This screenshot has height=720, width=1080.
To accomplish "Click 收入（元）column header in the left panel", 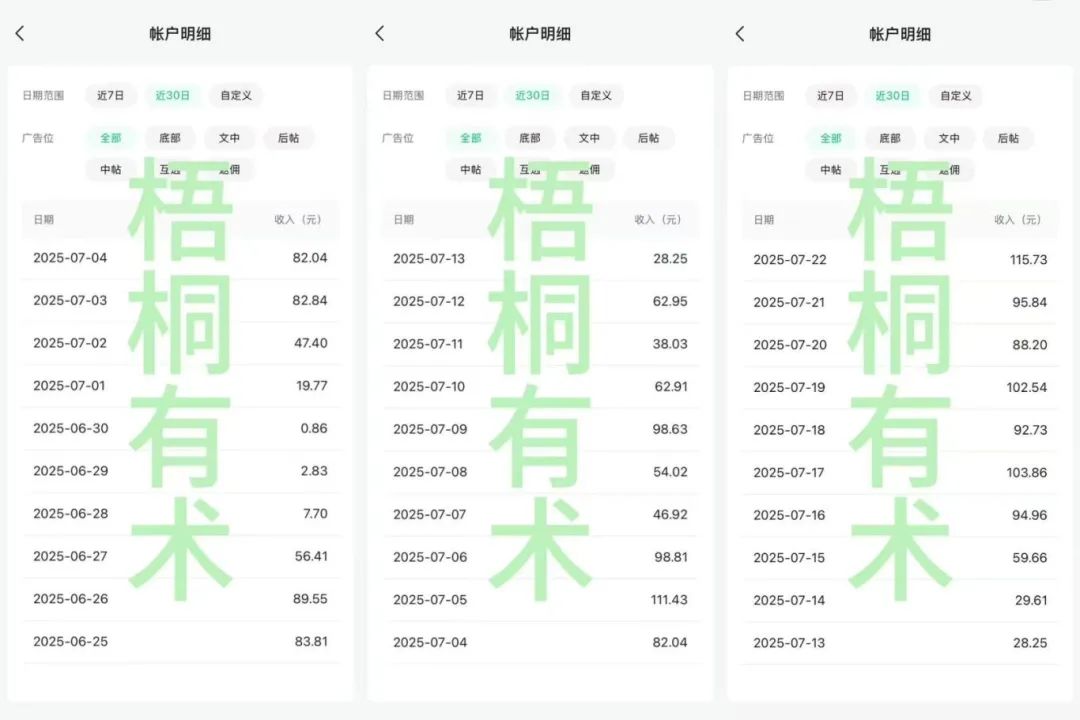I will (x=301, y=220).
